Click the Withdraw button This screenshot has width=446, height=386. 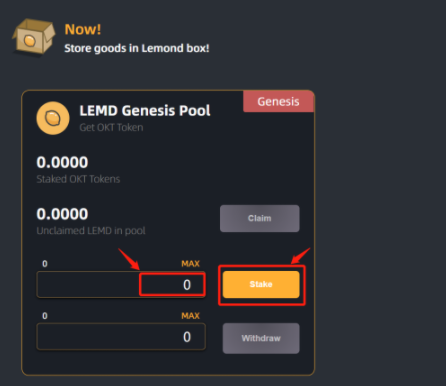261,338
